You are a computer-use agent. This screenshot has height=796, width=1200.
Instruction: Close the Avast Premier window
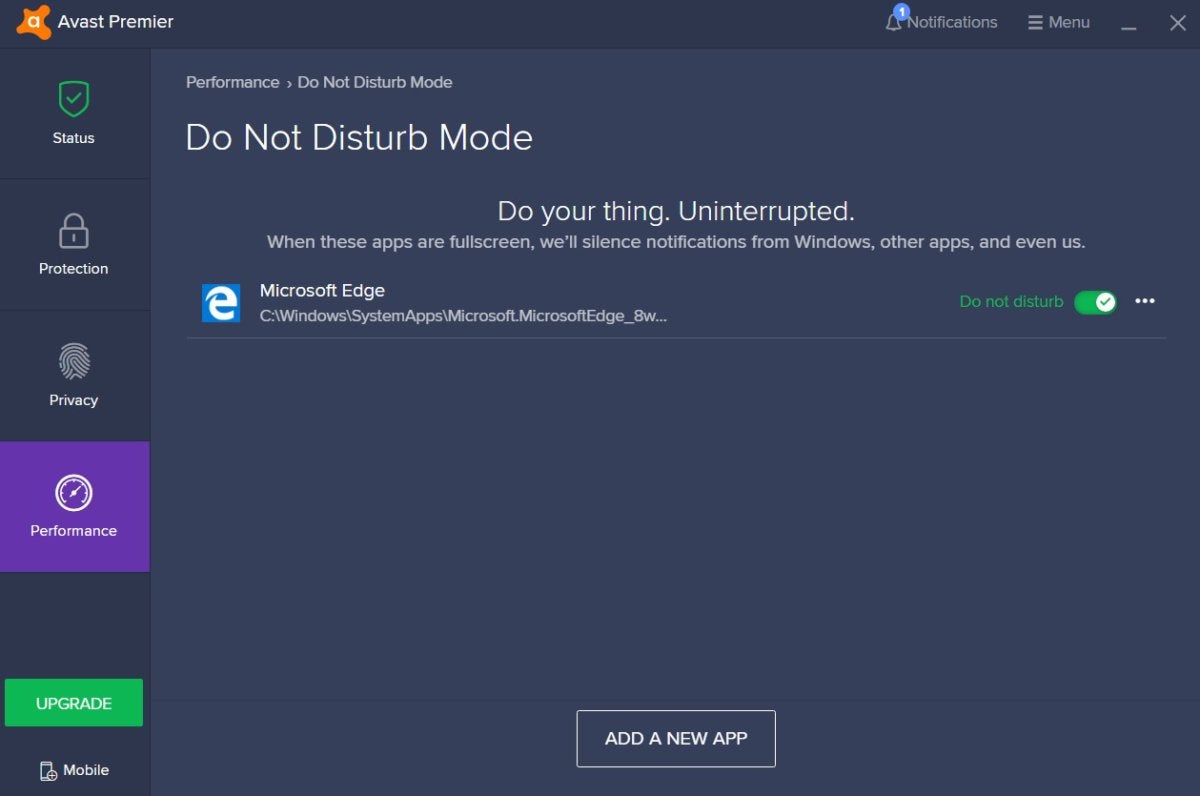click(x=1177, y=22)
